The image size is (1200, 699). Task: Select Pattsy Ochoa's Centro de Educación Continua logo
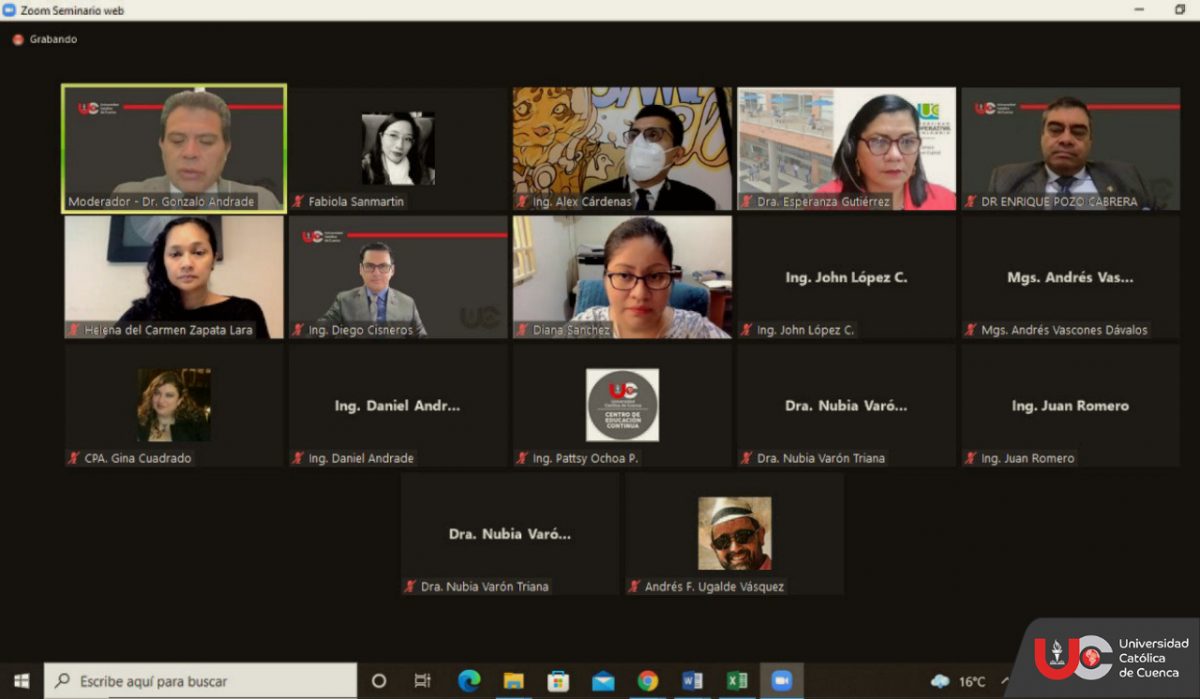point(622,405)
